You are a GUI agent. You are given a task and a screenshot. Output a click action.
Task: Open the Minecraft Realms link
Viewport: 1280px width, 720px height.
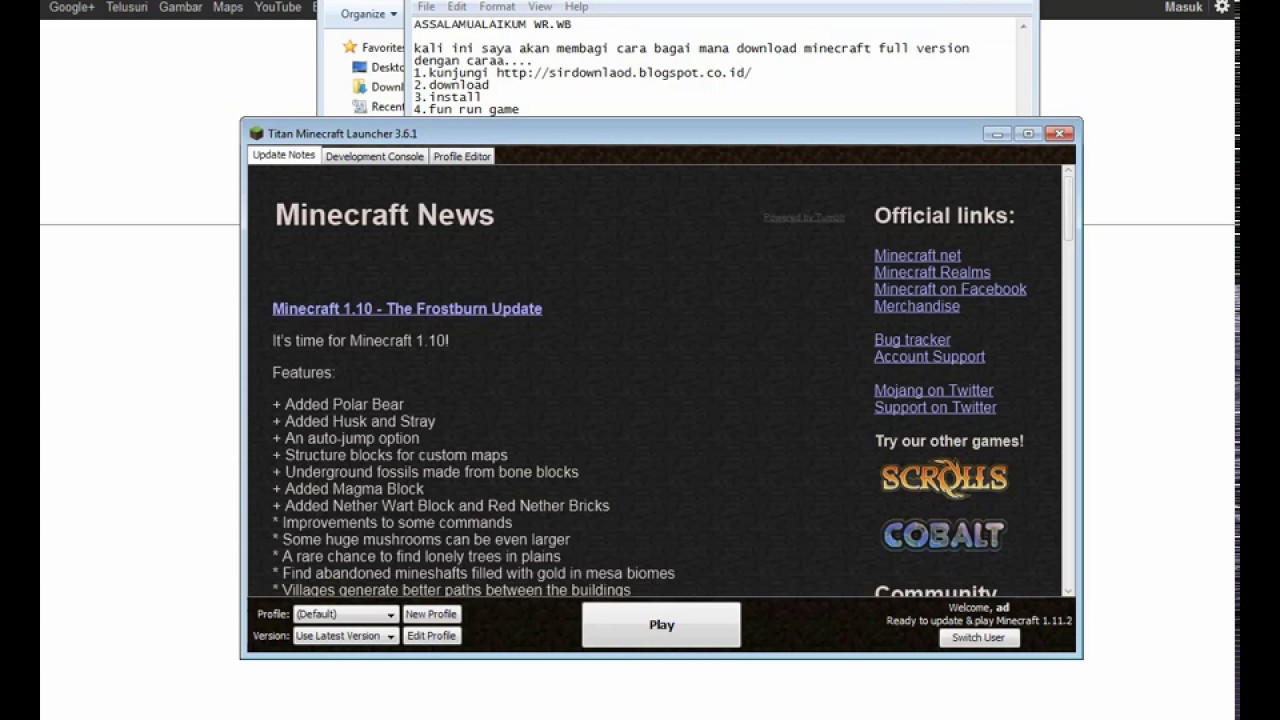[932, 272]
